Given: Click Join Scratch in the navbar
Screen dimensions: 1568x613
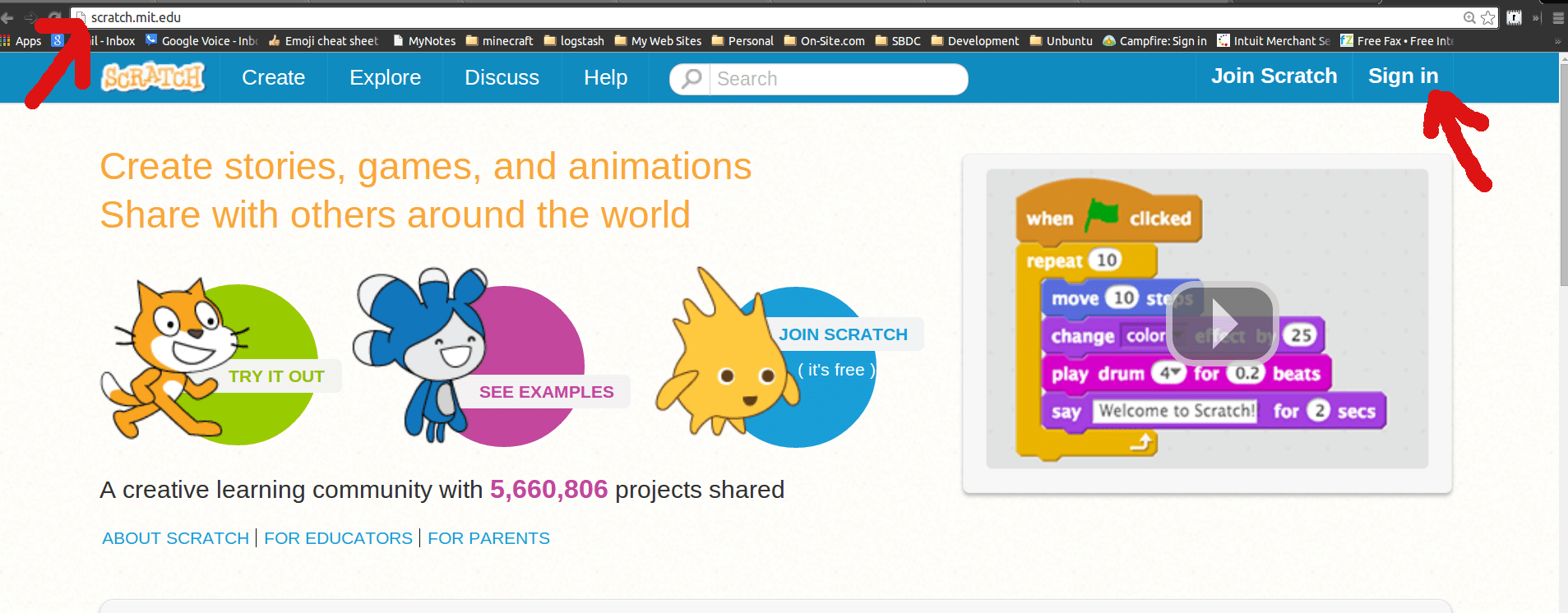Looking at the screenshot, I should (1274, 76).
